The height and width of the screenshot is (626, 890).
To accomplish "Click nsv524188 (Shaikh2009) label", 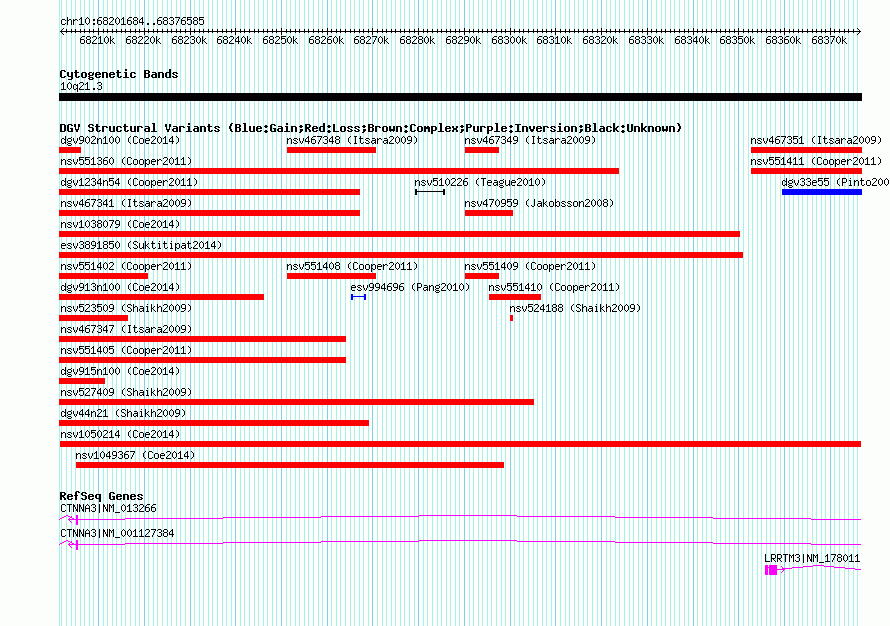I will point(575,309).
